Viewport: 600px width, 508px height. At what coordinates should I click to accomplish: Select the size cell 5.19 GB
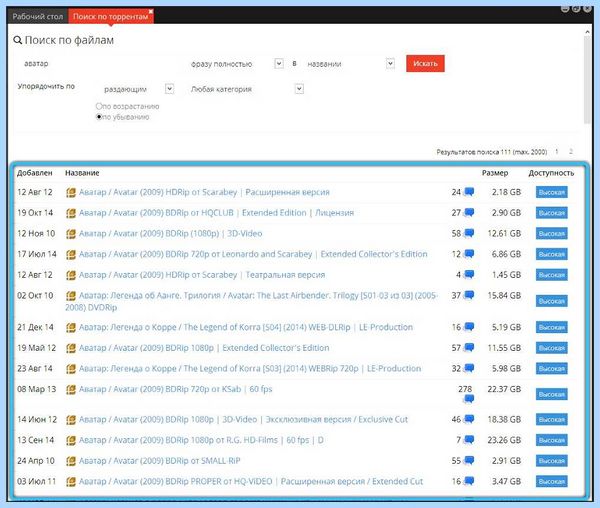(506, 327)
